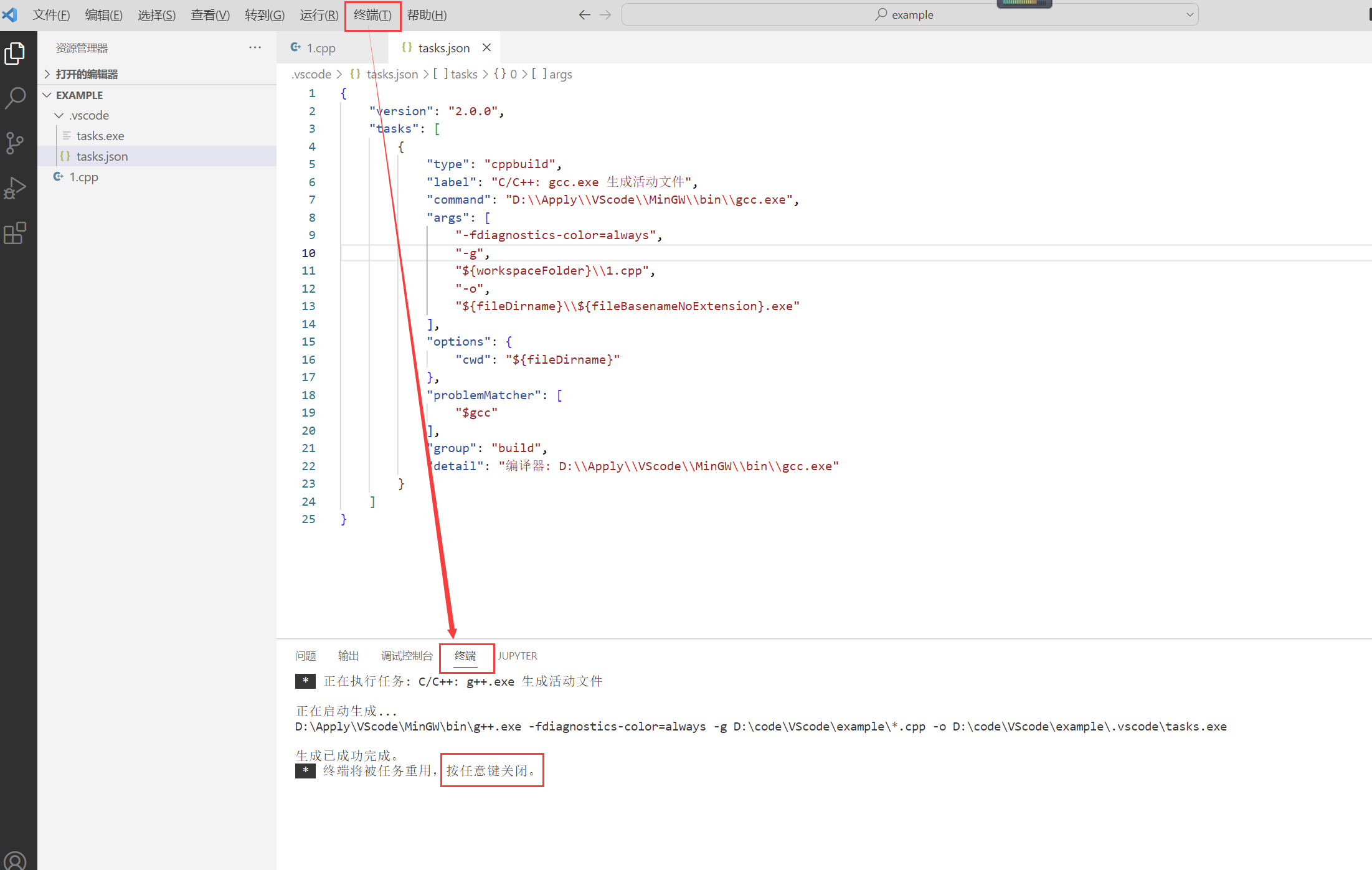Click the "detail" key on line 22
Viewport: 1372px width, 870px height.
455,466
